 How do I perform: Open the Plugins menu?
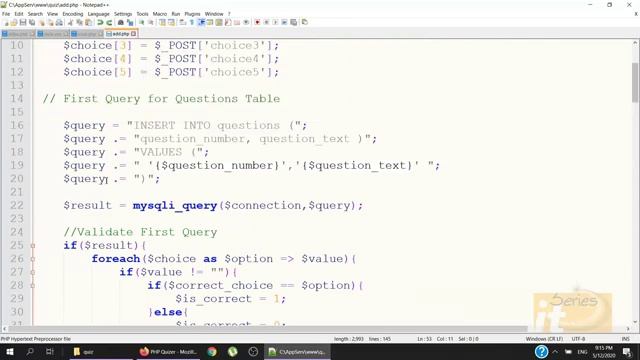point(192,14)
